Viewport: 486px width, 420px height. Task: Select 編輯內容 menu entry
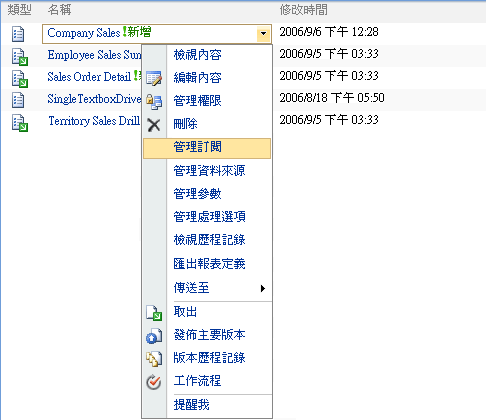[207, 78]
